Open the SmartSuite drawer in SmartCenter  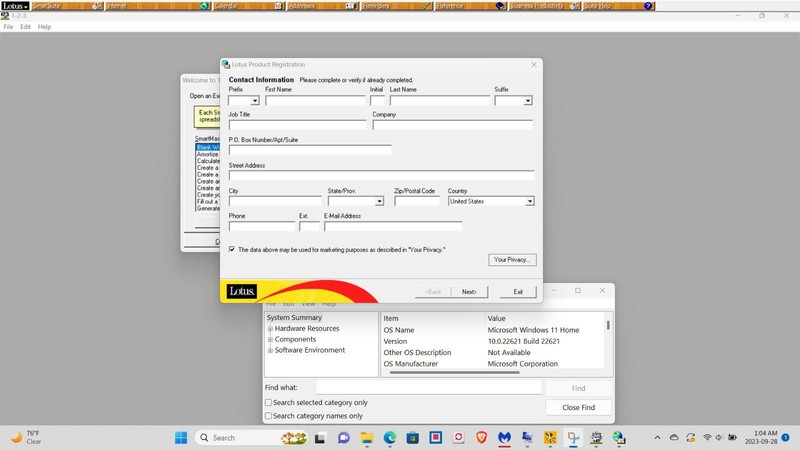click(67, 6)
